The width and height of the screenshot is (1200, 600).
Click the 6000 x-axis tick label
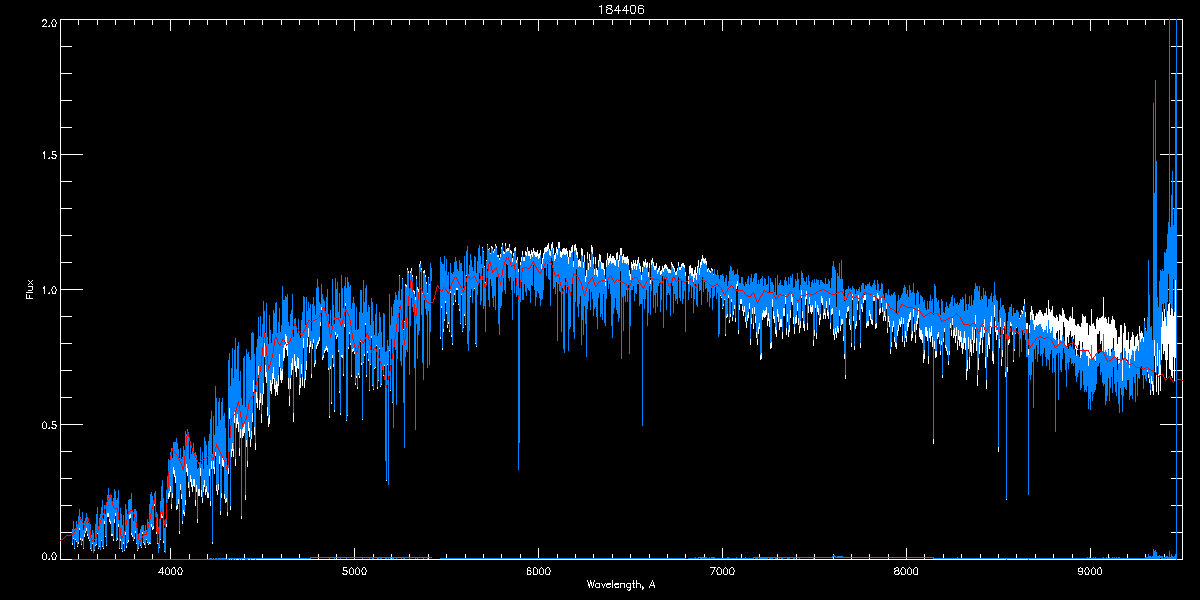pos(538,572)
